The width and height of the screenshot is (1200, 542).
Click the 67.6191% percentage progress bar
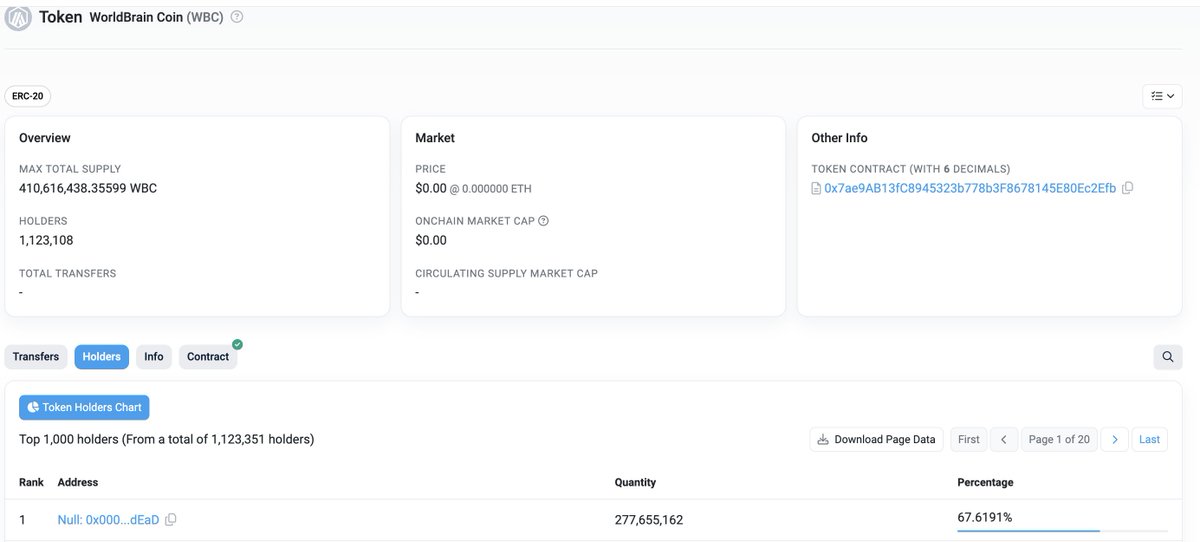pyautogui.click(x=1062, y=531)
